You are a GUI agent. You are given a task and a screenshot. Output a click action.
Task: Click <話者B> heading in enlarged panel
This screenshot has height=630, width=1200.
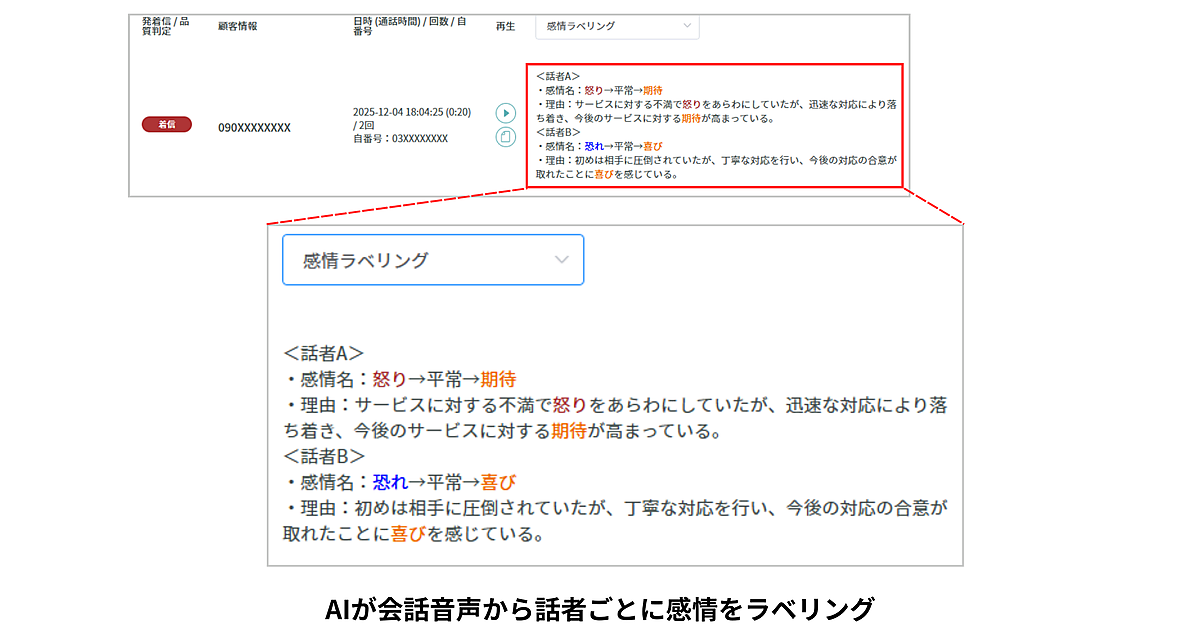pyautogui.click(x=323, y=456)
